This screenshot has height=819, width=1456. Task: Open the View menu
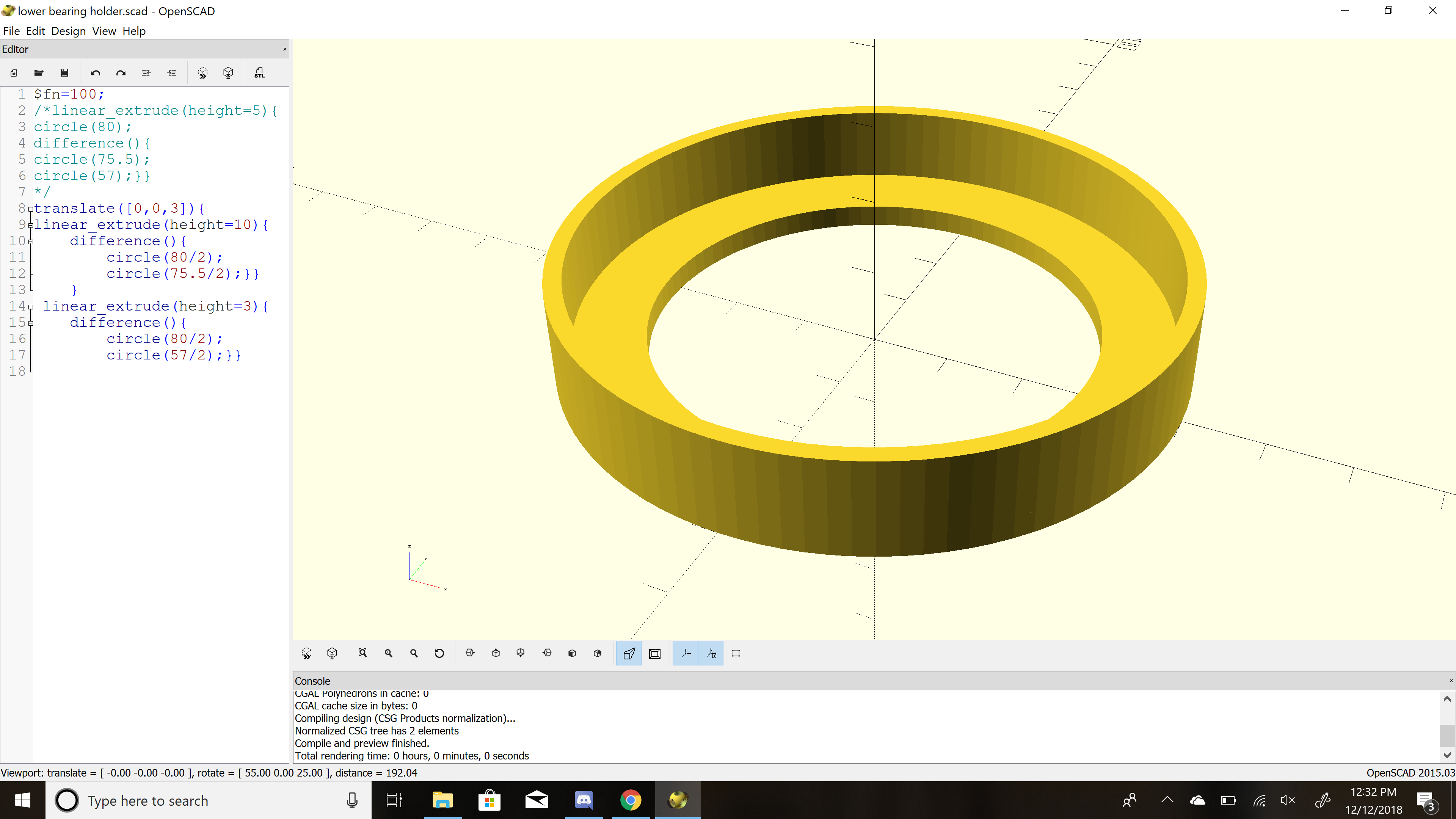tap(104, 31)
